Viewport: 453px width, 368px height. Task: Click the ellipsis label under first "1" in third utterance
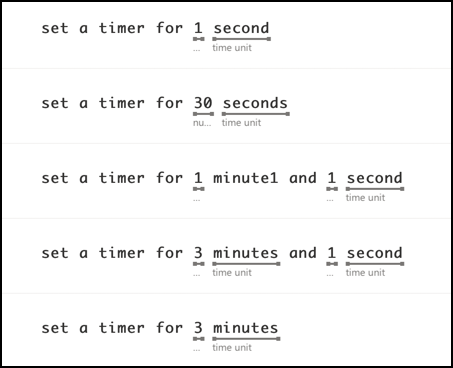197,200
